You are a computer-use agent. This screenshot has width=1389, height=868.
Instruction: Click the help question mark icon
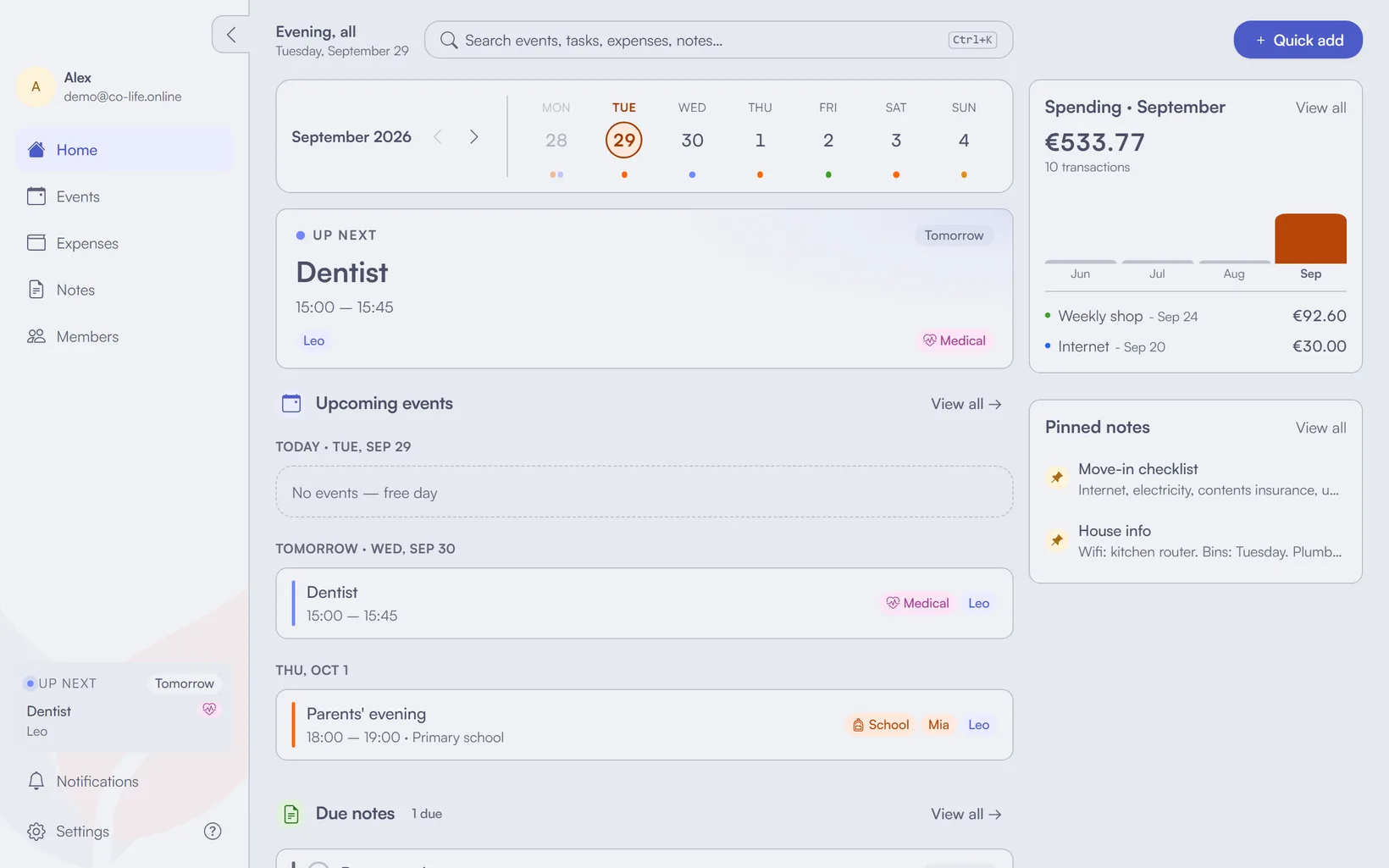tap(213, 832)
